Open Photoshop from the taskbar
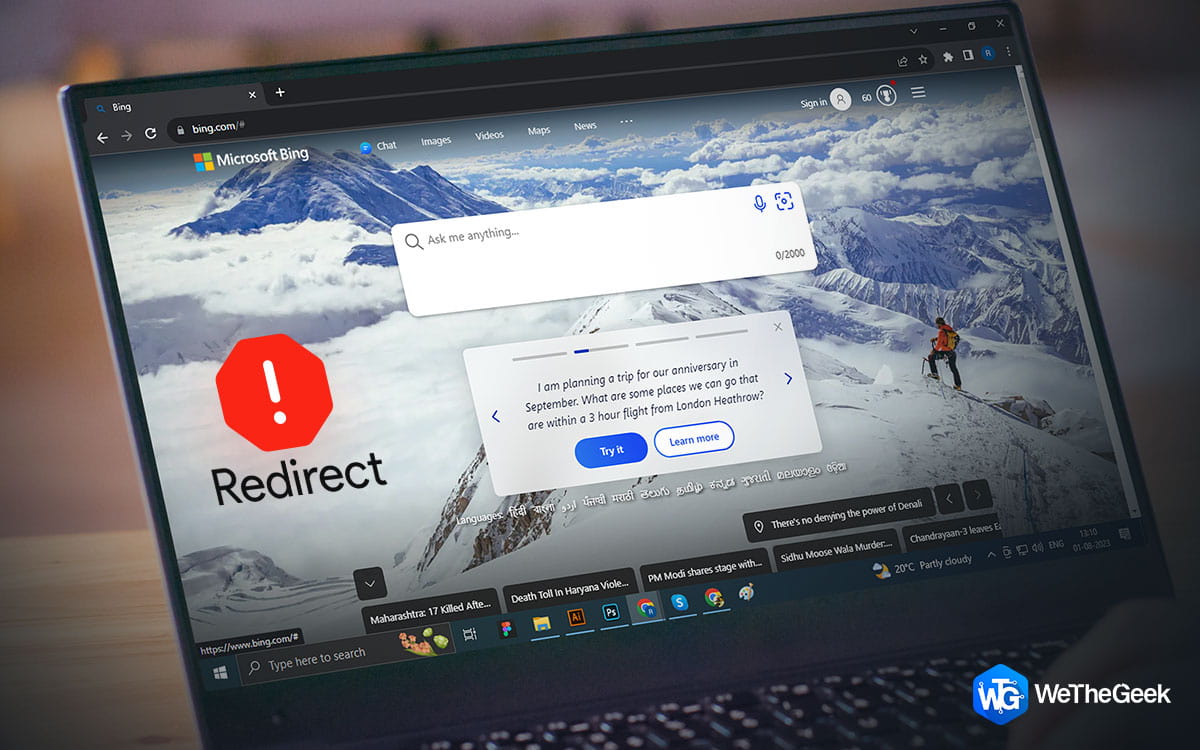Screen dimensions: 1200x750 click(611, 612)
